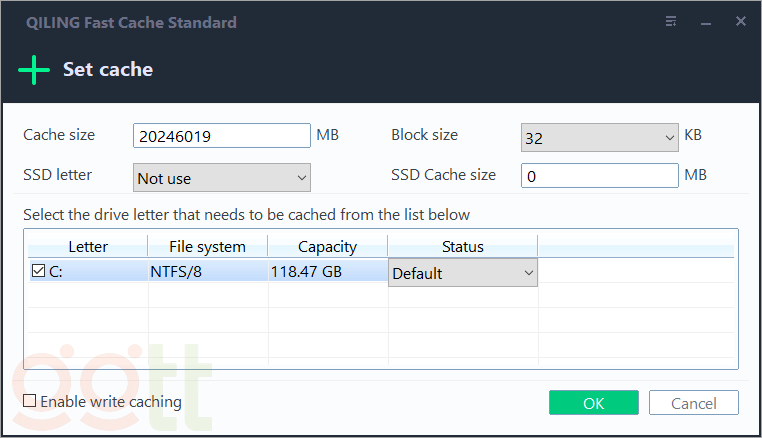Click the green plus Set cache icon
762x438 pixels.
34,70
